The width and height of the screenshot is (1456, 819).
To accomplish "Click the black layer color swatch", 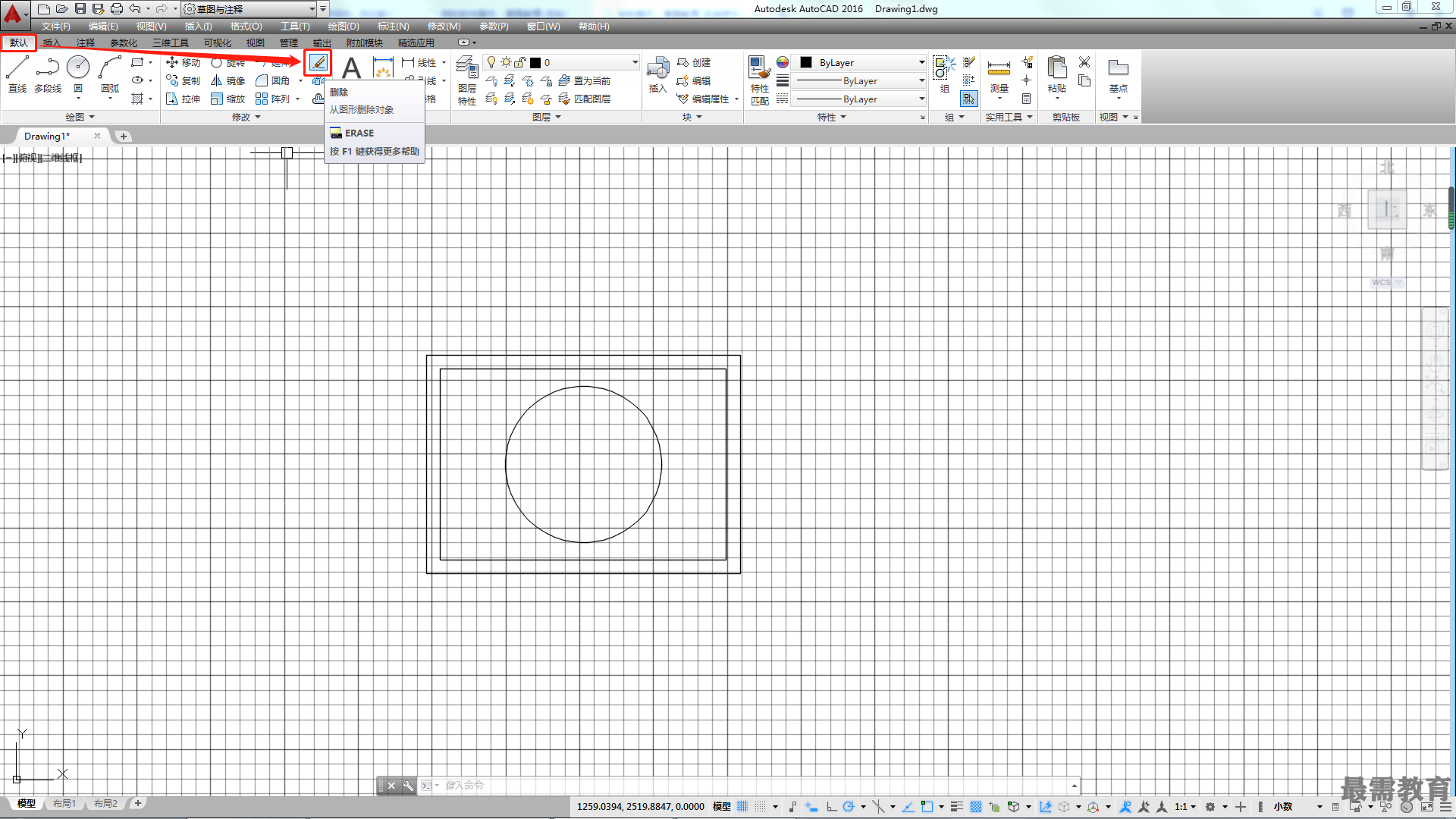I will (535, 62).
